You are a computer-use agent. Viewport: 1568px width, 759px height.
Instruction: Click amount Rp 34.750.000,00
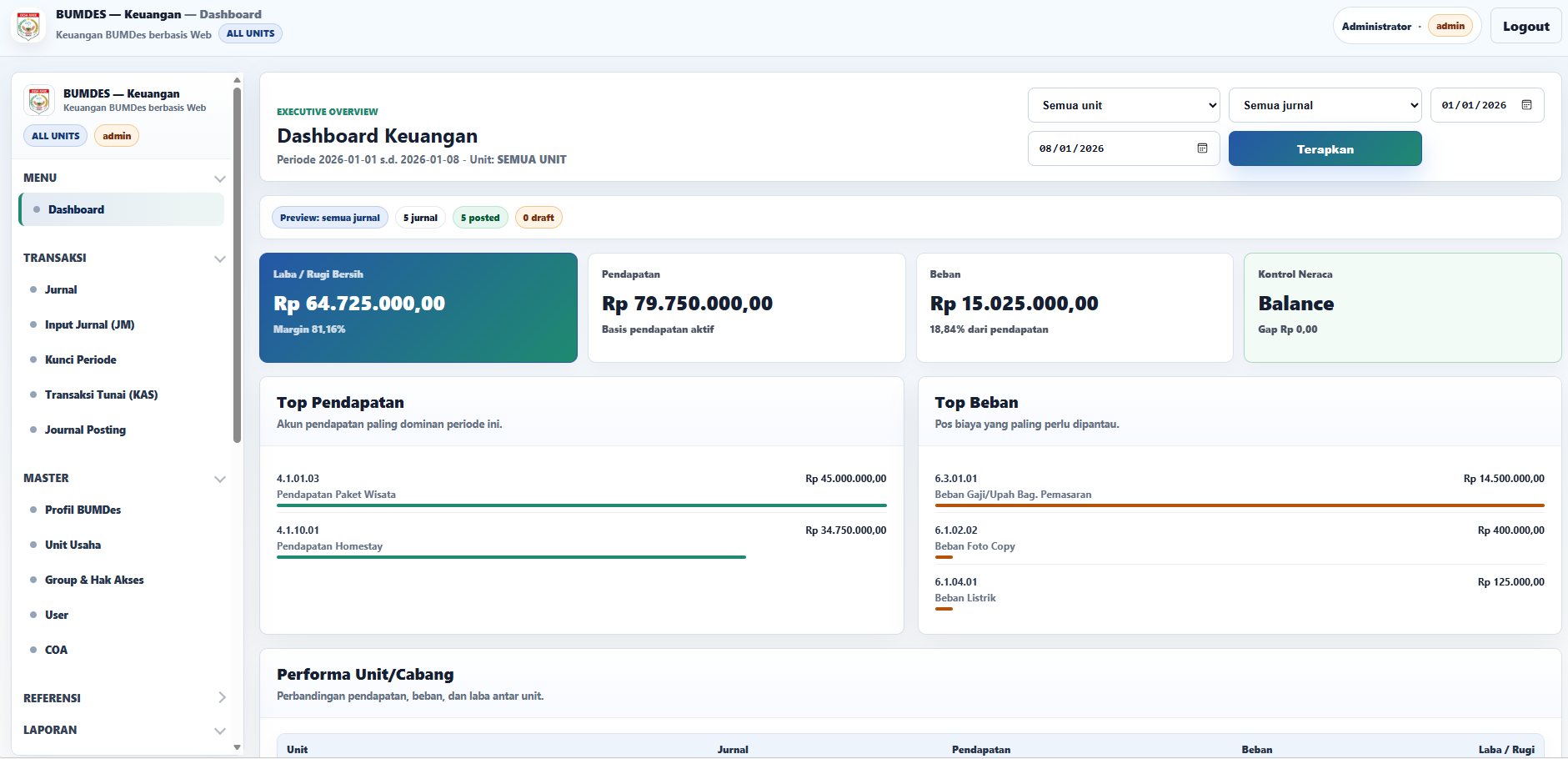(x=846, y=530)
